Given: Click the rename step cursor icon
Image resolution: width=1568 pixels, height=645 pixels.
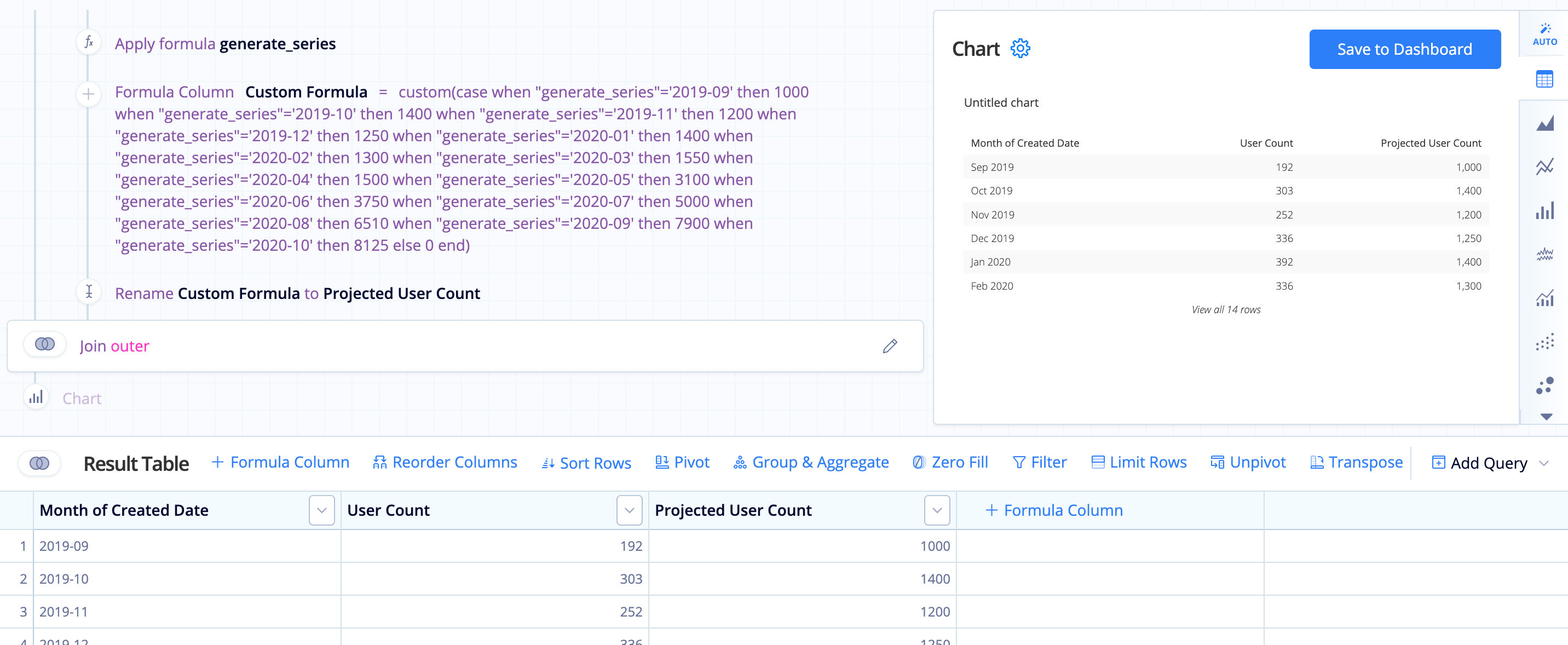Looking at the screenshot, I should [x=88, y=292].
